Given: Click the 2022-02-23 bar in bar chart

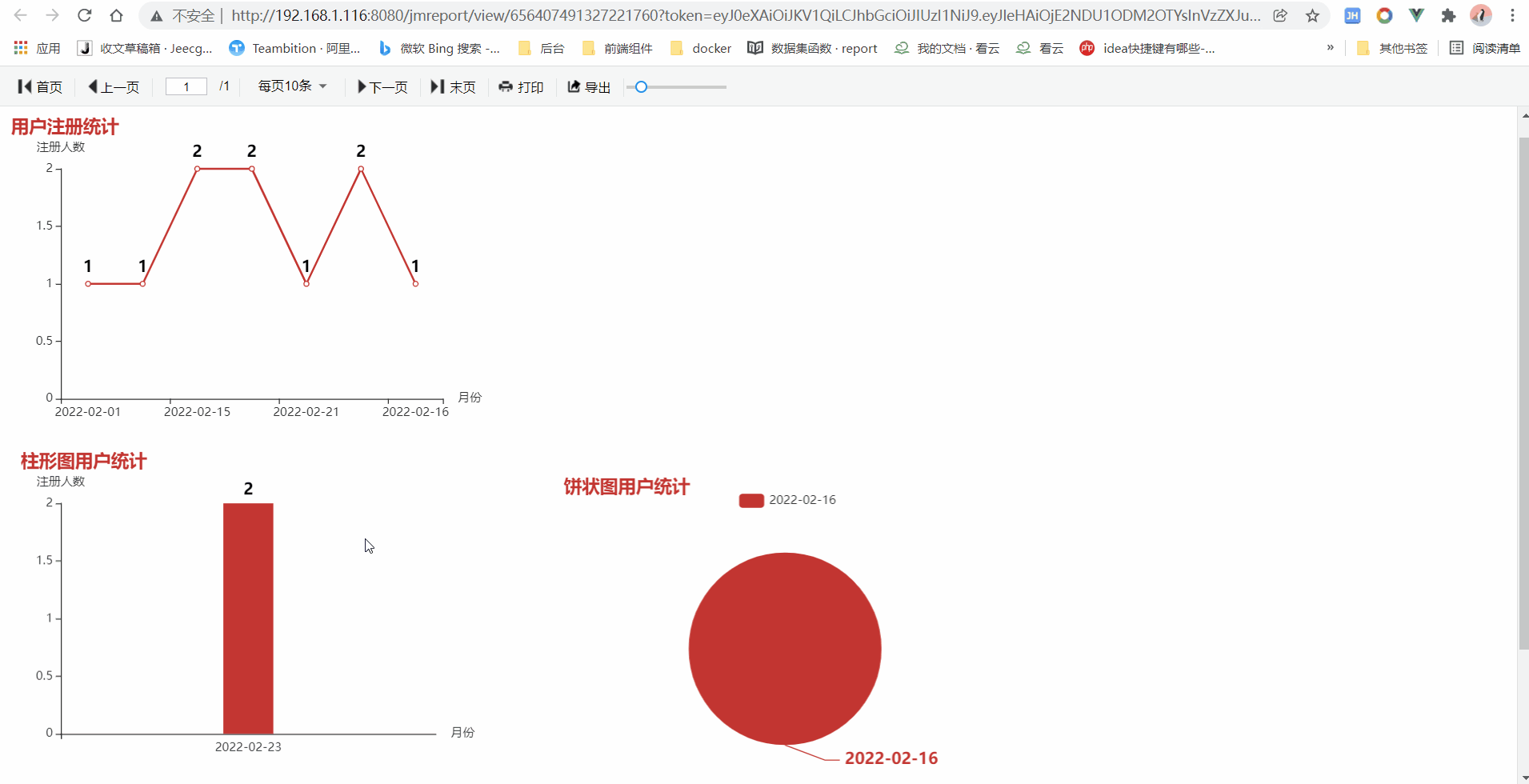Looking at the screenshot, I should 248,618.
